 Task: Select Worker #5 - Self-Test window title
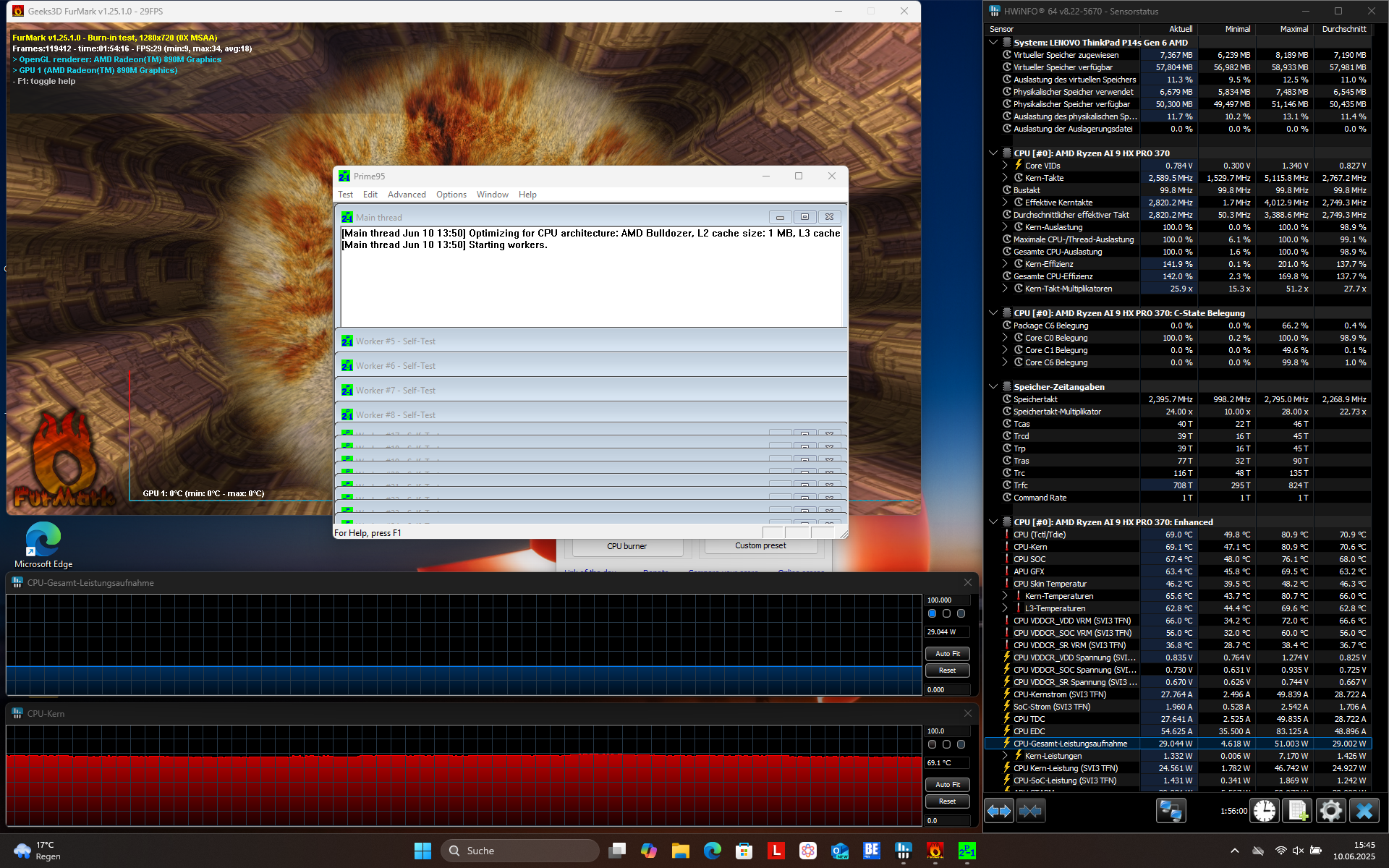[x=396, y=341]
